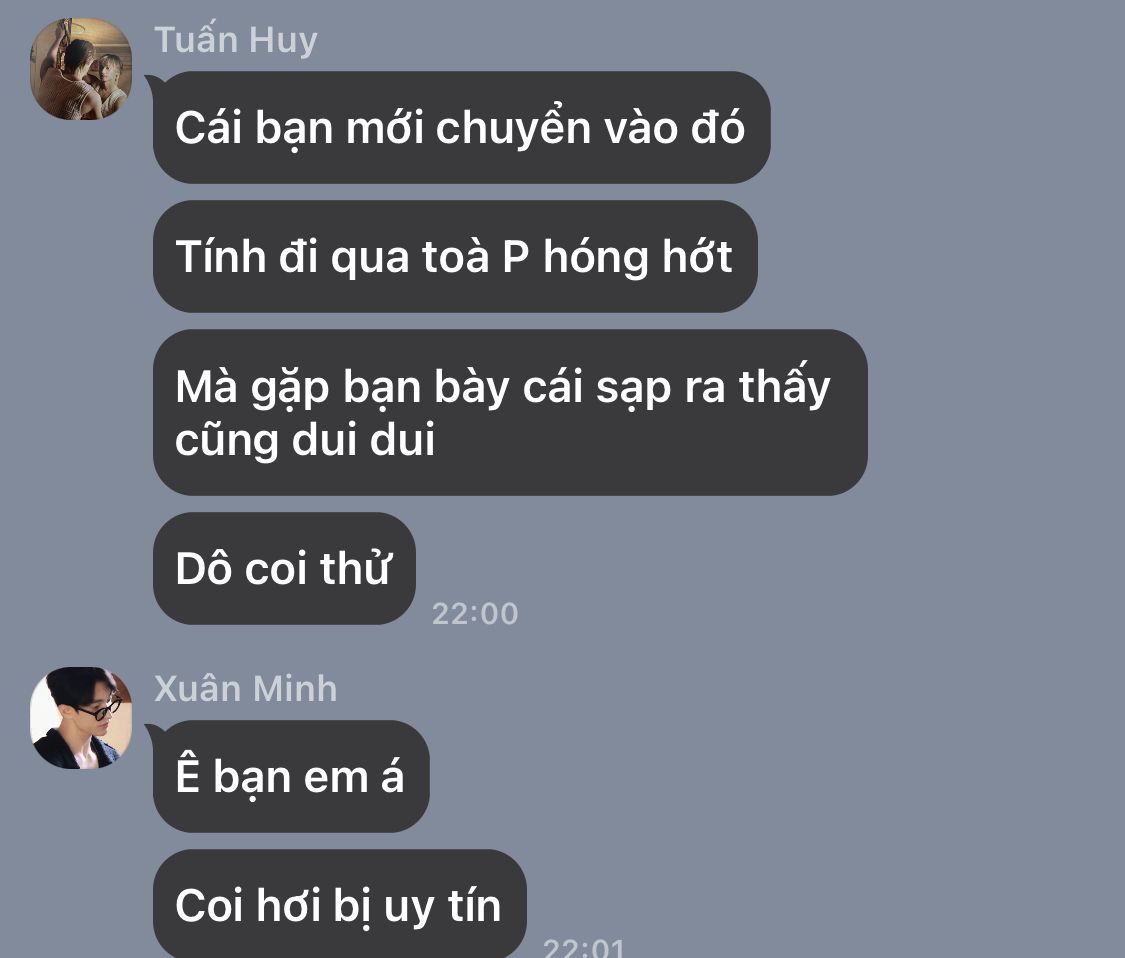Open Tuấn Huy's profile picture
Viewport: 1125px width, 958px height.
point(81,69)
